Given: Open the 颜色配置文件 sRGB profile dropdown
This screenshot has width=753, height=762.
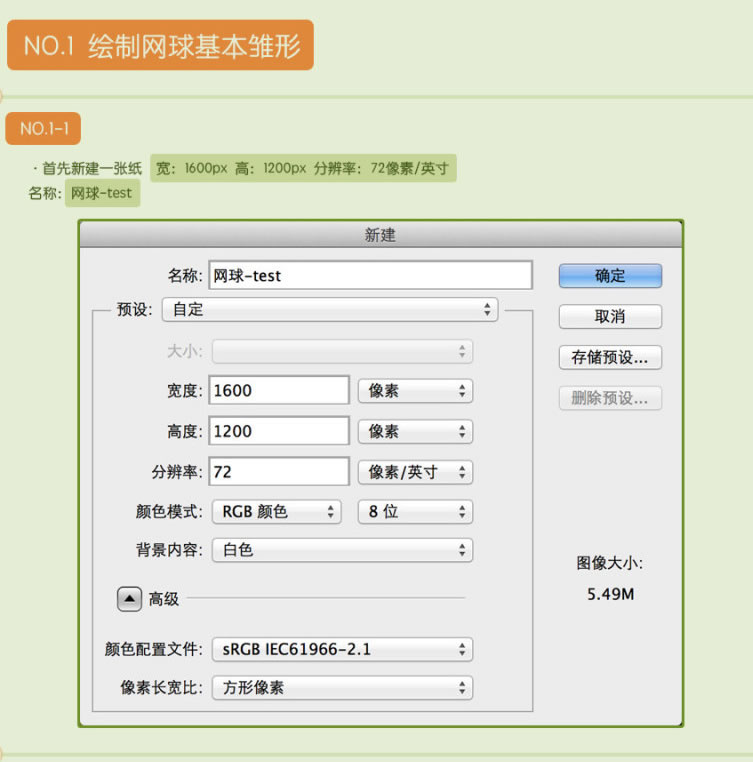Looking at the screenshot, I should [x=342, y=649].
